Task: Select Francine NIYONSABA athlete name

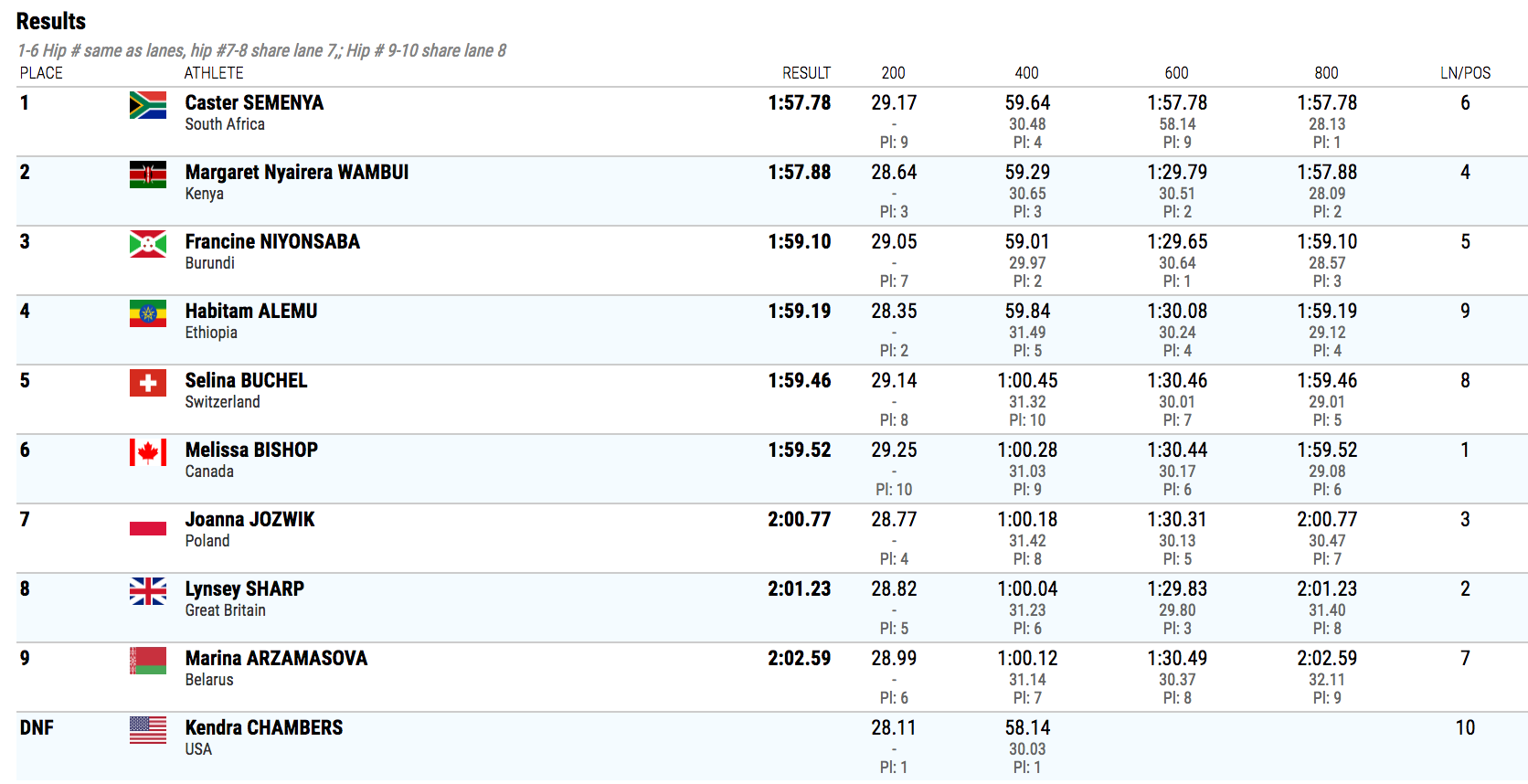Action: (x=272, y=241)
